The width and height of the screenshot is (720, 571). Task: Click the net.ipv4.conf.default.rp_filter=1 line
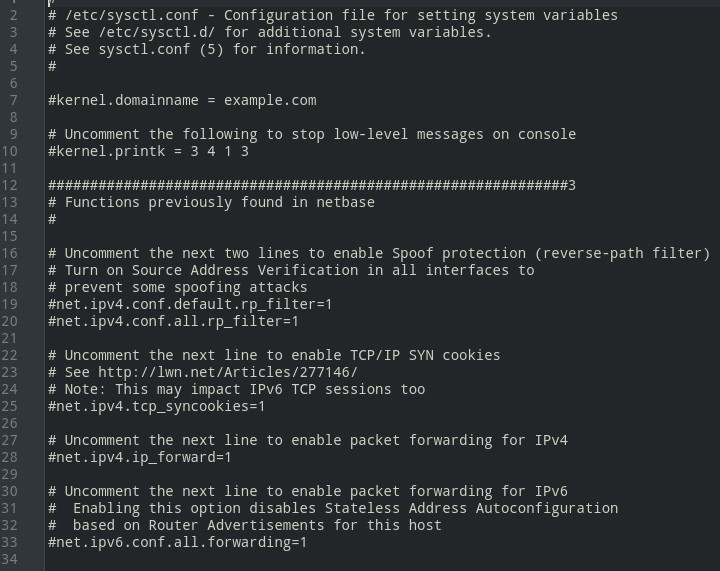pyautogui.click(x=190, y=304)
